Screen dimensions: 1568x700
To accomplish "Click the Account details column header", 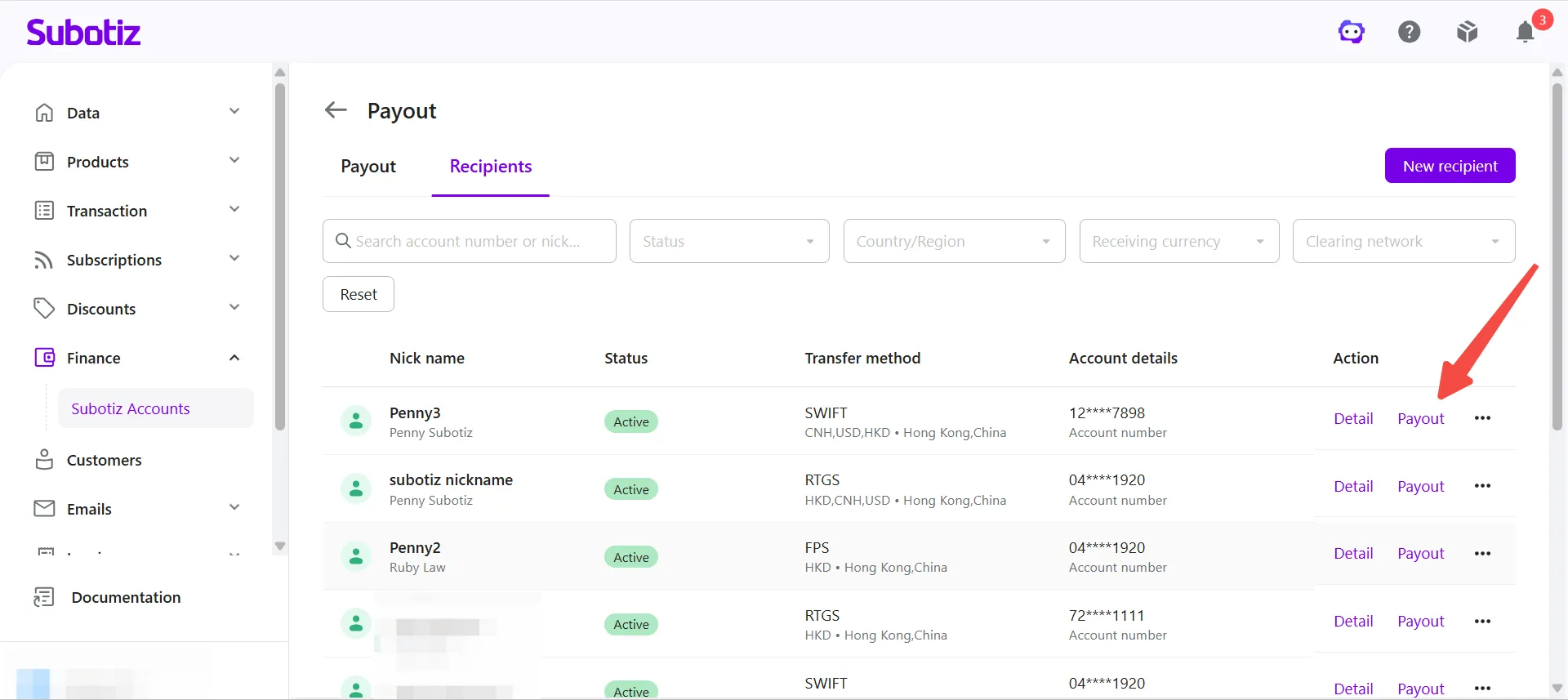I will [x=1123, y=358].
